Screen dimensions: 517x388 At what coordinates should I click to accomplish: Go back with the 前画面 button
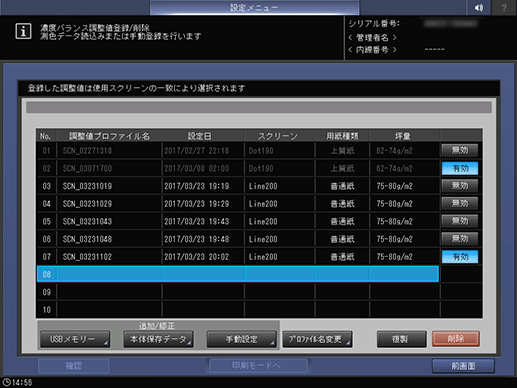click(x=463, y=366)
